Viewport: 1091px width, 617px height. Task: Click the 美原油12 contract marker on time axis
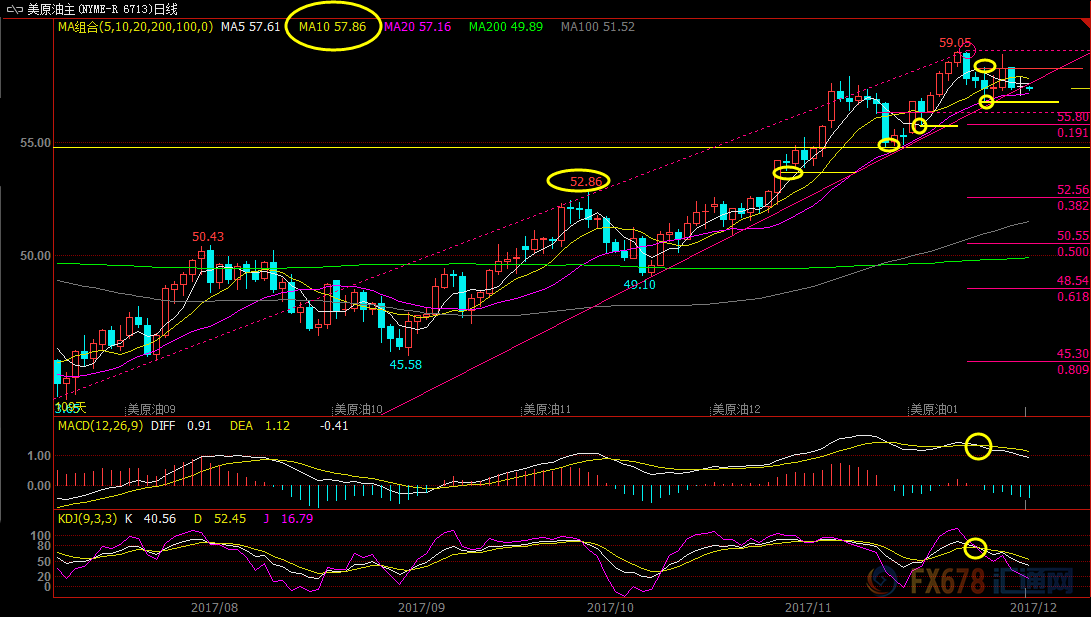coord(735,410)
